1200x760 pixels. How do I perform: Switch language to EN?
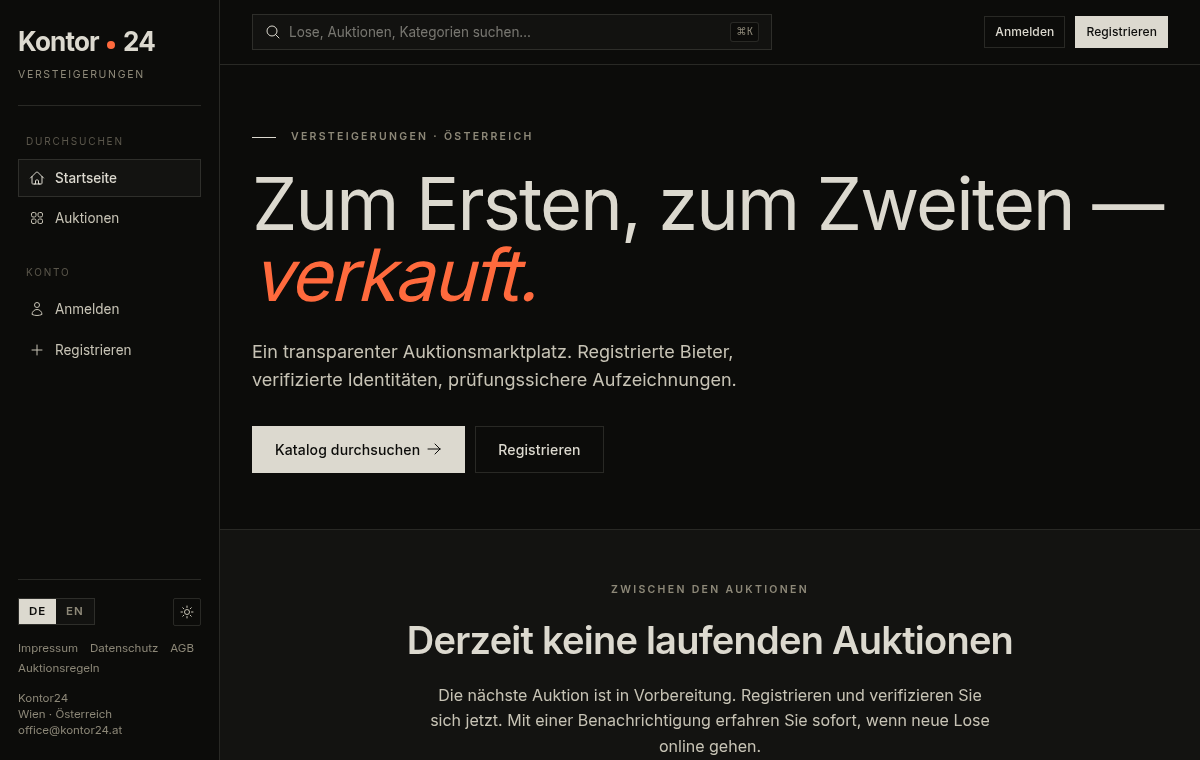tap(75, 611)
